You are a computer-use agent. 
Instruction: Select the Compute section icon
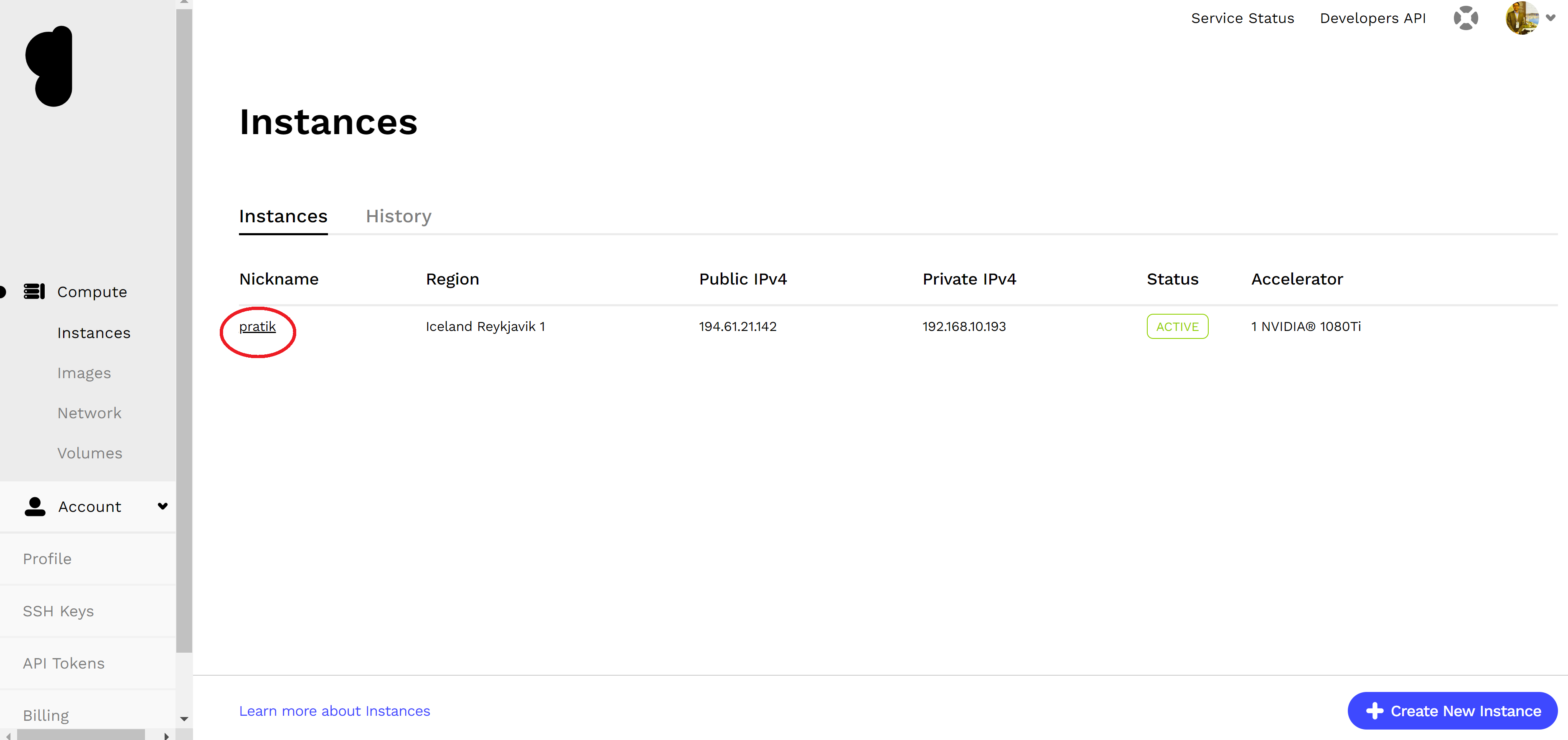[x=35, y=292]
